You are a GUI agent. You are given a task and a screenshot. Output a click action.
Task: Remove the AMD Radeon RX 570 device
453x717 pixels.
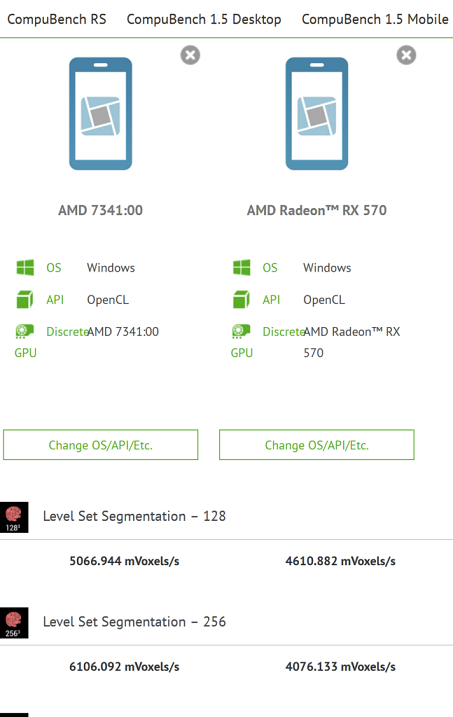point(406,55)
